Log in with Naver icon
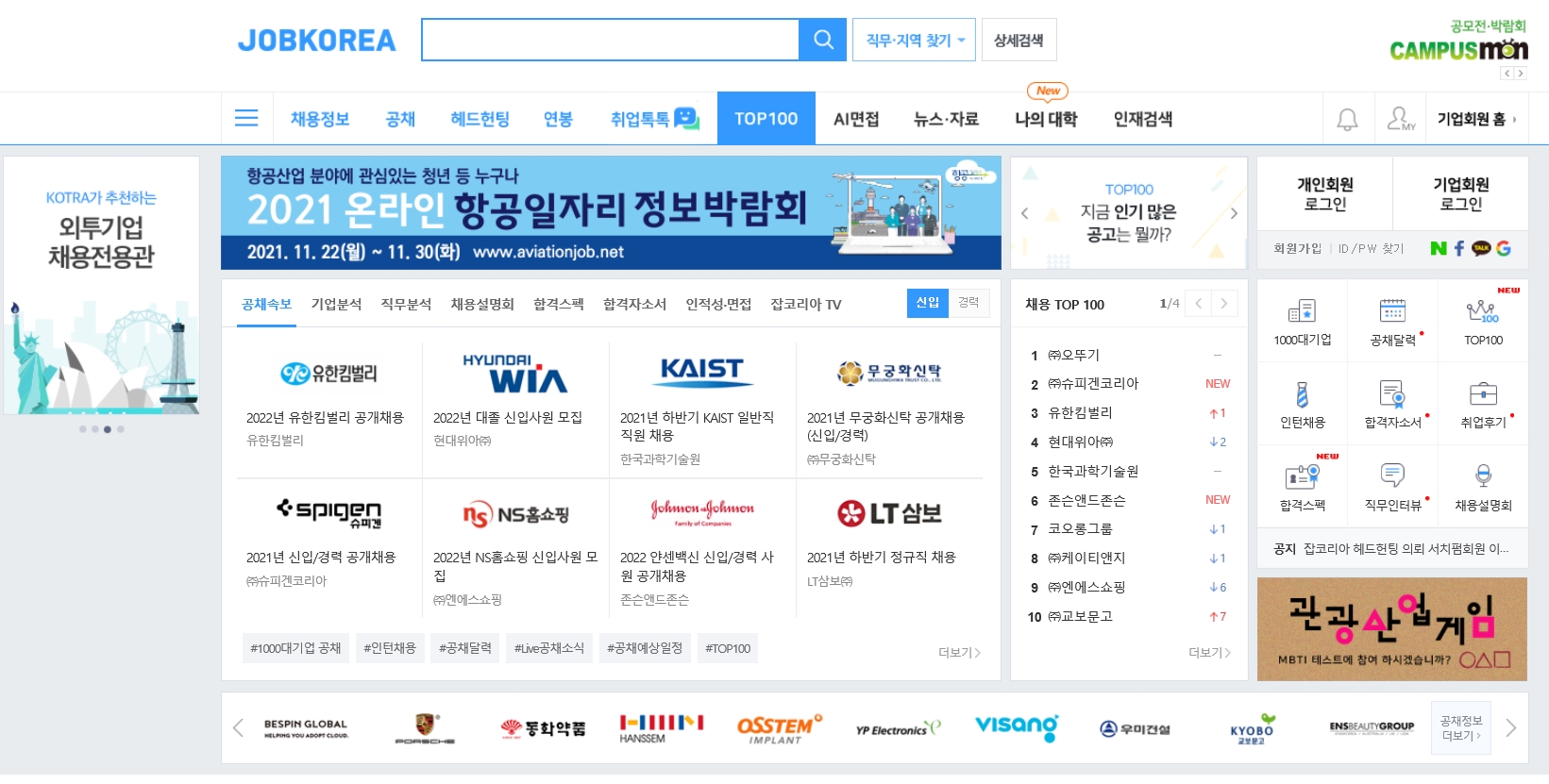Viewport: 1549px width, 784px height. [1439, 248]
